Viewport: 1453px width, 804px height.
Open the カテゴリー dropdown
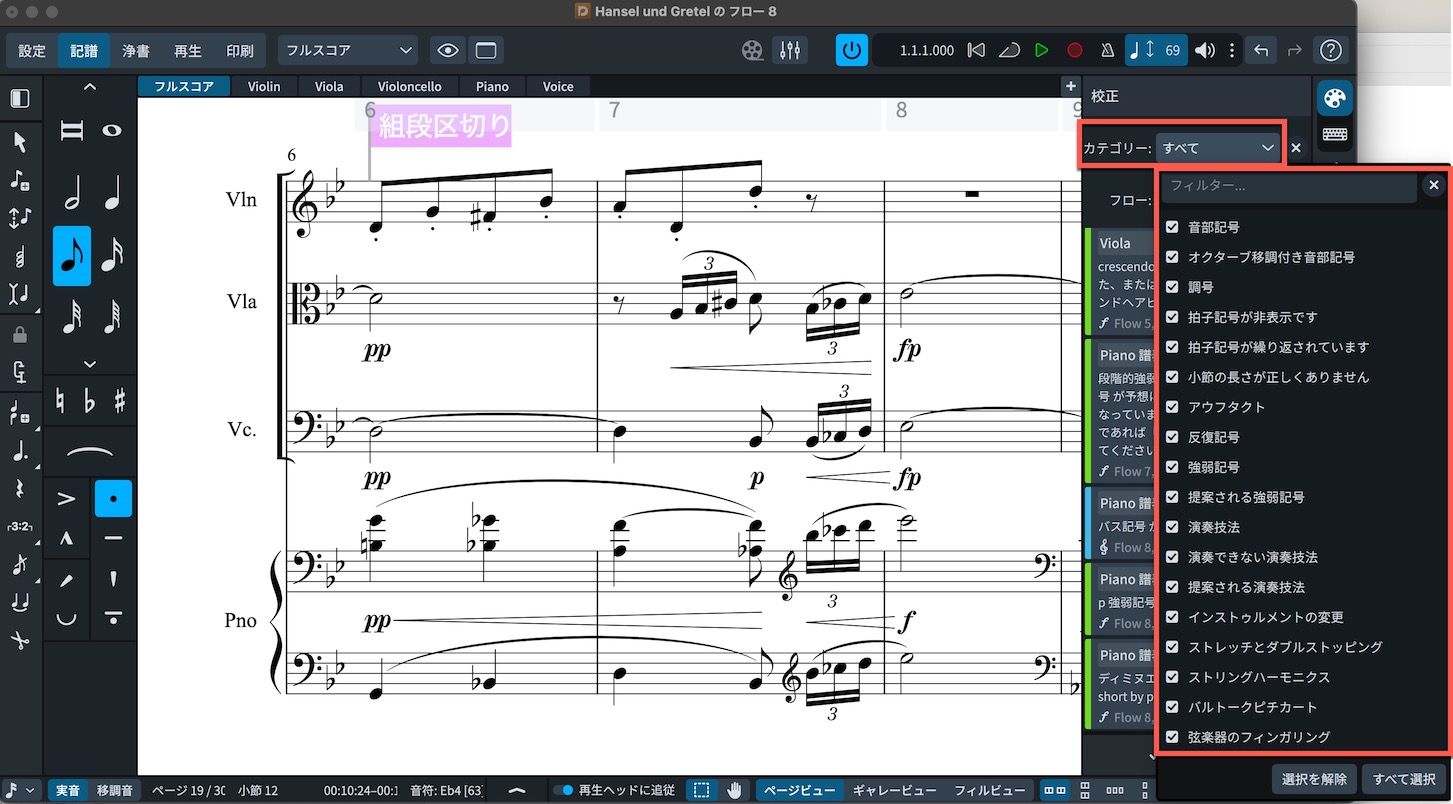point(1218,148)
